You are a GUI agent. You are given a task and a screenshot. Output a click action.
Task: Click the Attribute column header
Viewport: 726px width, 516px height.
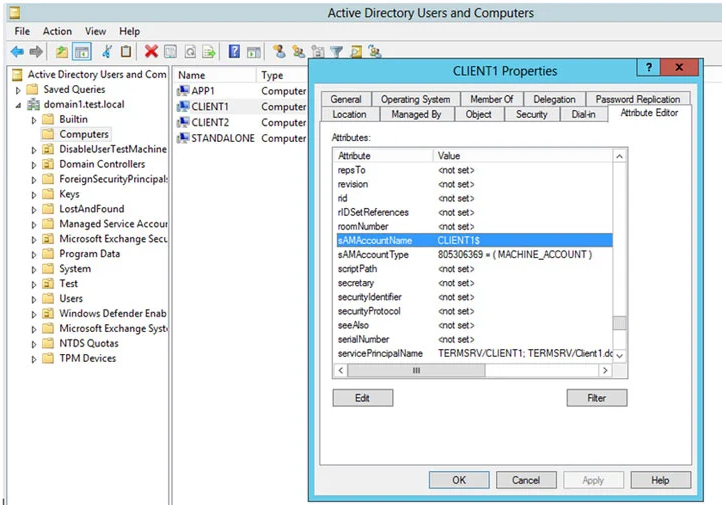pyautogui.click(x=383, y=156)
